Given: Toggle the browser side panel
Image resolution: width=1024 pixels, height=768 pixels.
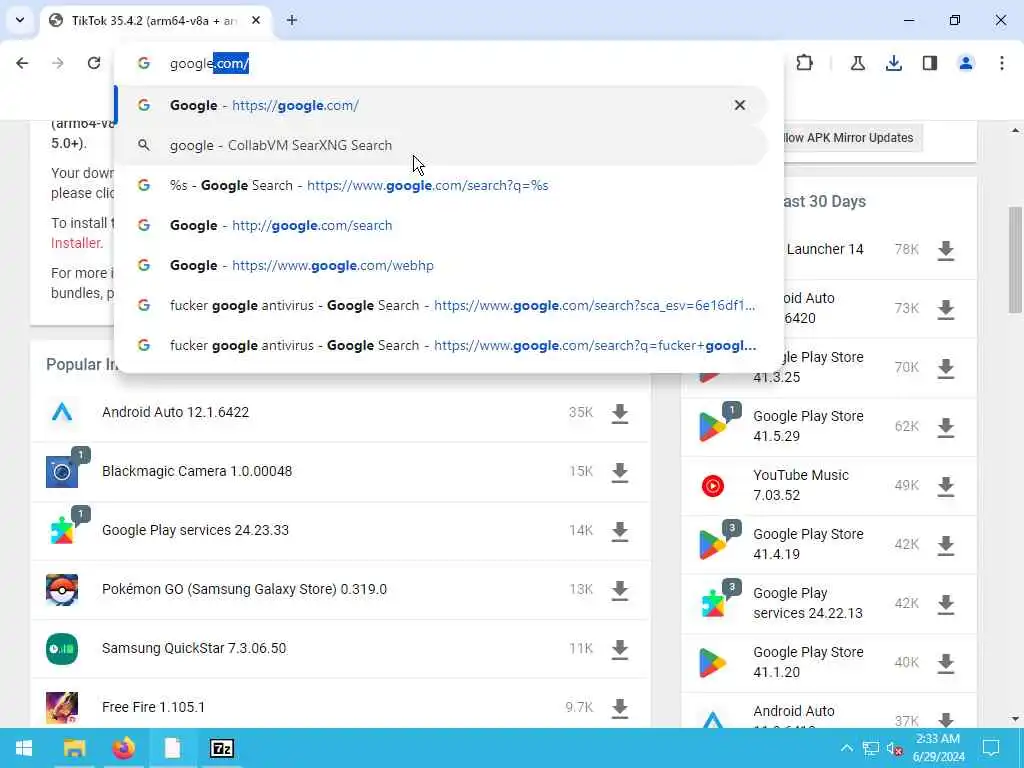Looking at the screenshot, I should [x=930, y=63].
